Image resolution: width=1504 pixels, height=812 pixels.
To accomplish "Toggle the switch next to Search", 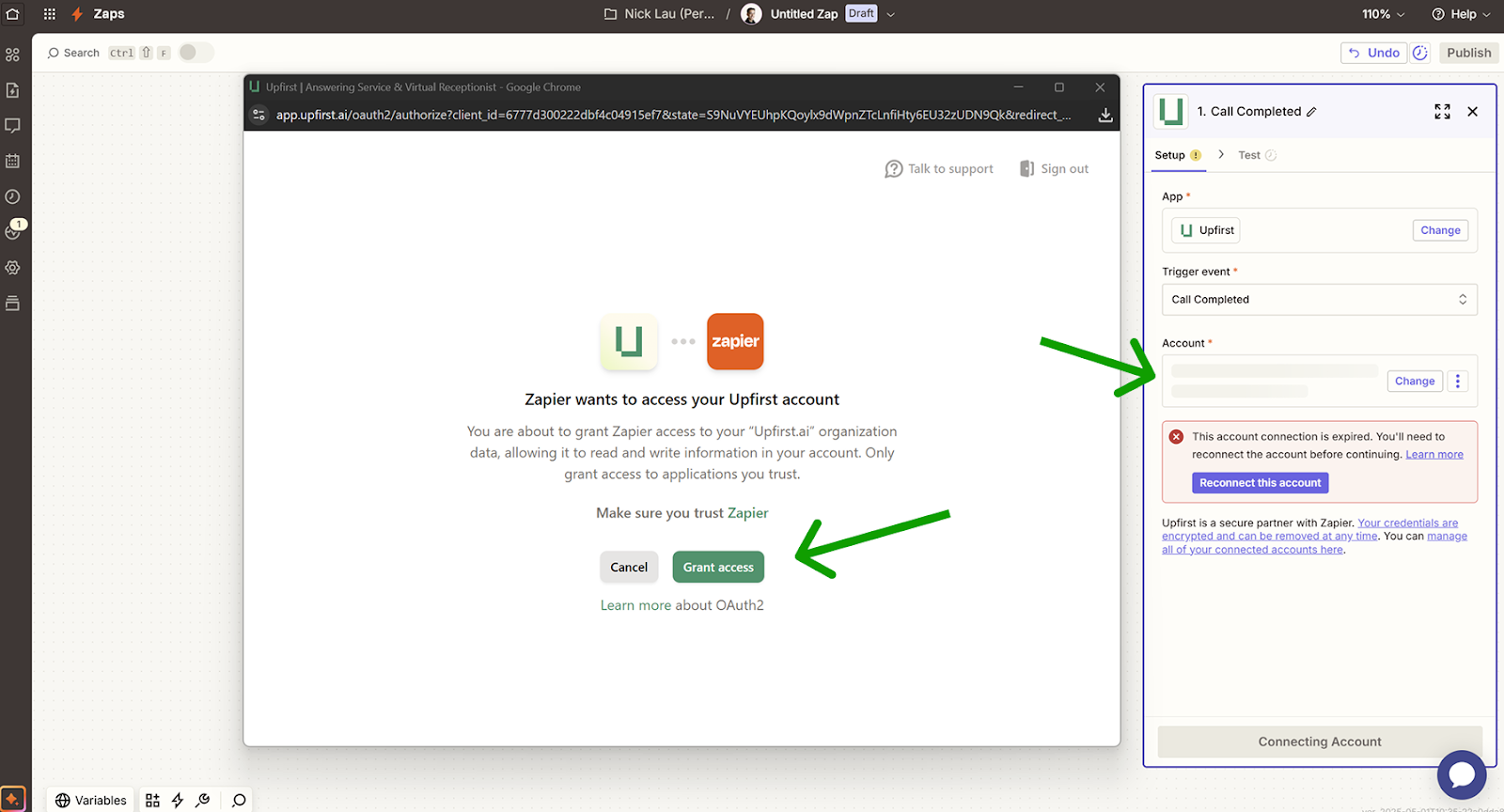I will tap(196, 53).
